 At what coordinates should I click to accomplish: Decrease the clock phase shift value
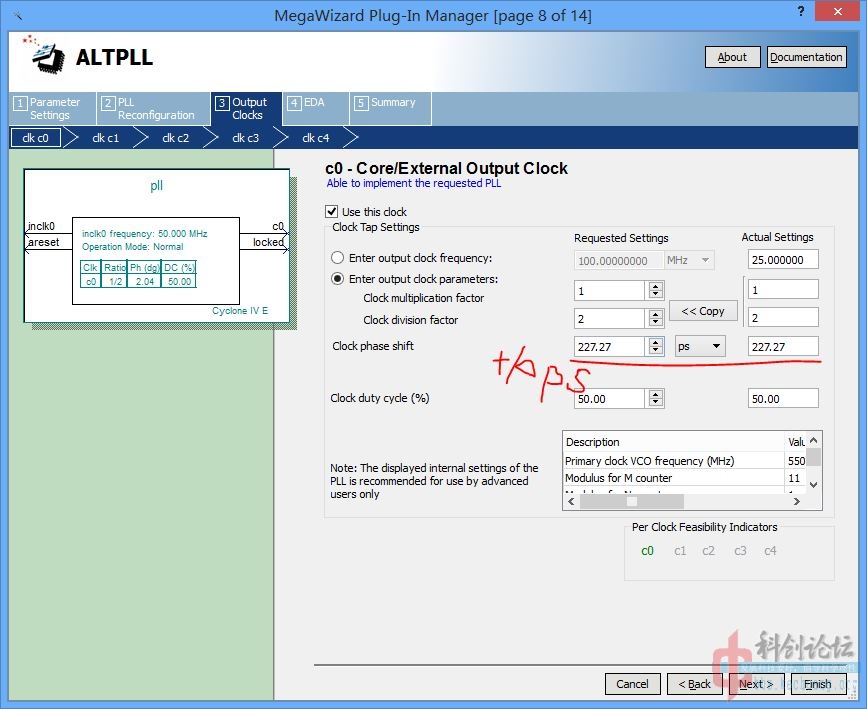tap(656, 351)
